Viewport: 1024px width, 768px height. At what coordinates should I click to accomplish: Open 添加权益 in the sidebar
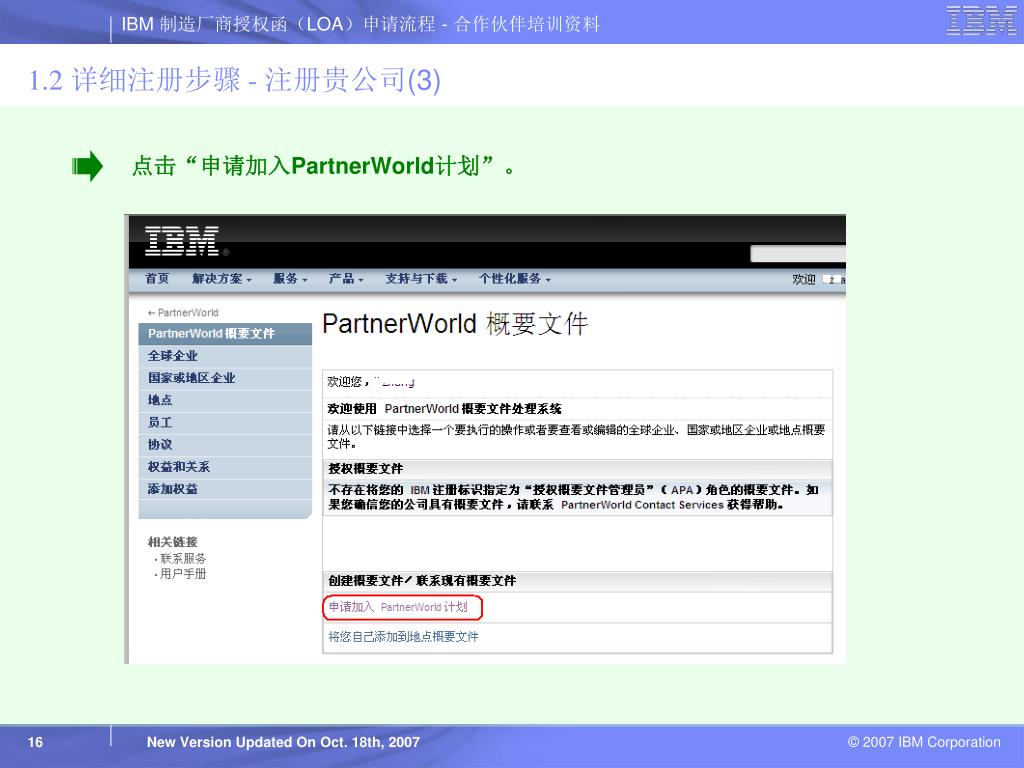pos(225,489)
